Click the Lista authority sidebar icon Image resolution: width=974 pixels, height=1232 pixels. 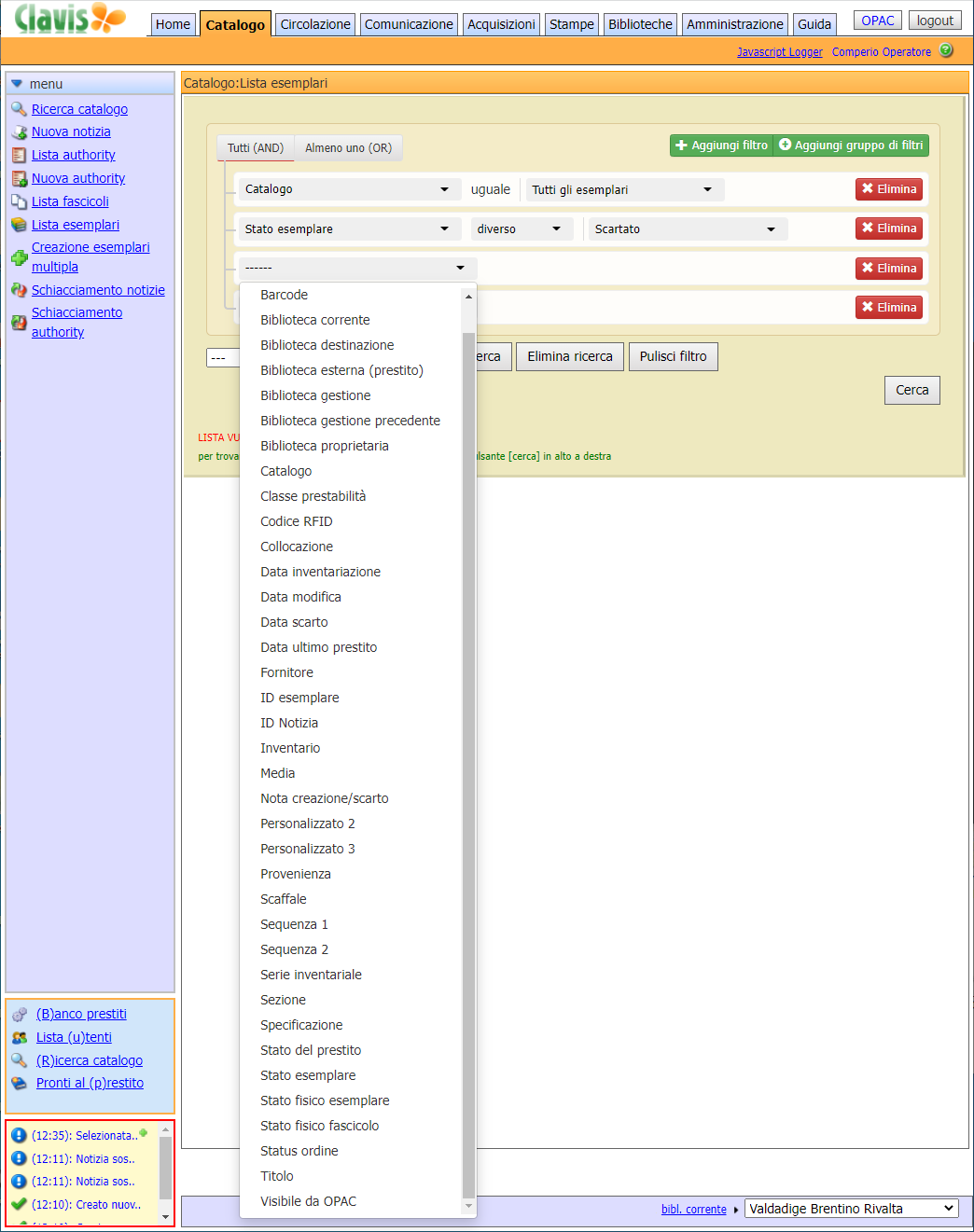[19, 156]
